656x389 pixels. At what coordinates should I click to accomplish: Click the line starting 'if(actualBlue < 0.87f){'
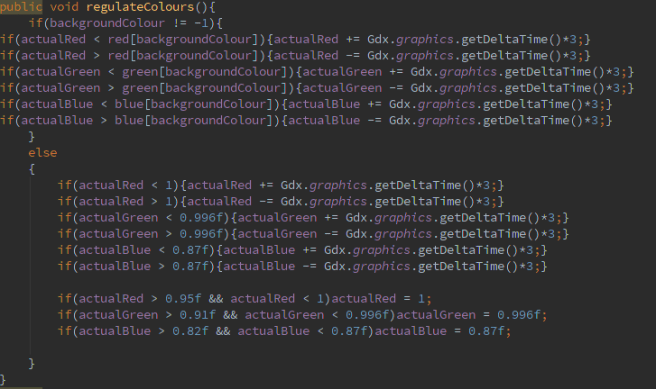pos(302,250)
